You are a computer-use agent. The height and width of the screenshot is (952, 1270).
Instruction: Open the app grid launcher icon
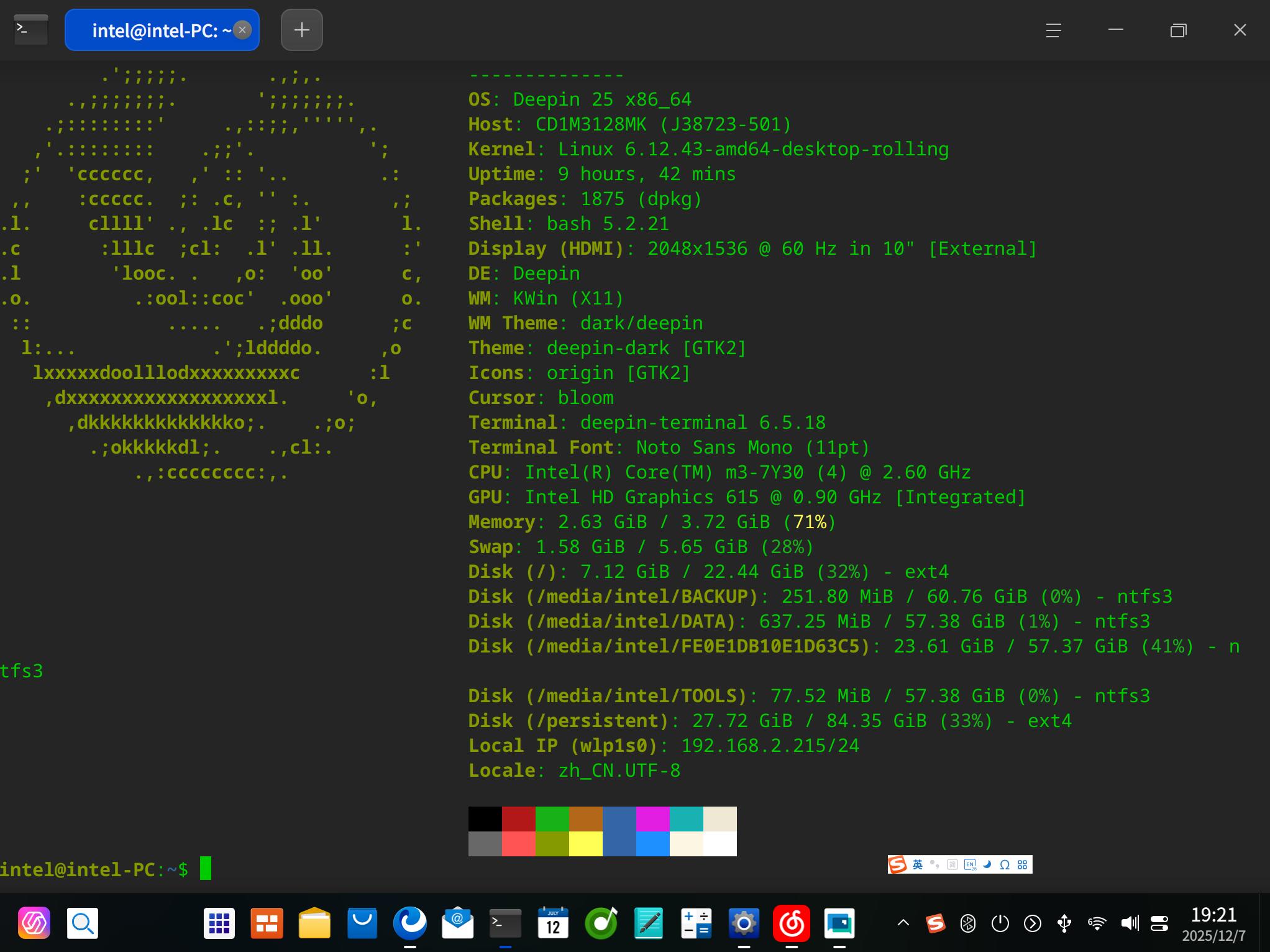click(x=219, y=923)
